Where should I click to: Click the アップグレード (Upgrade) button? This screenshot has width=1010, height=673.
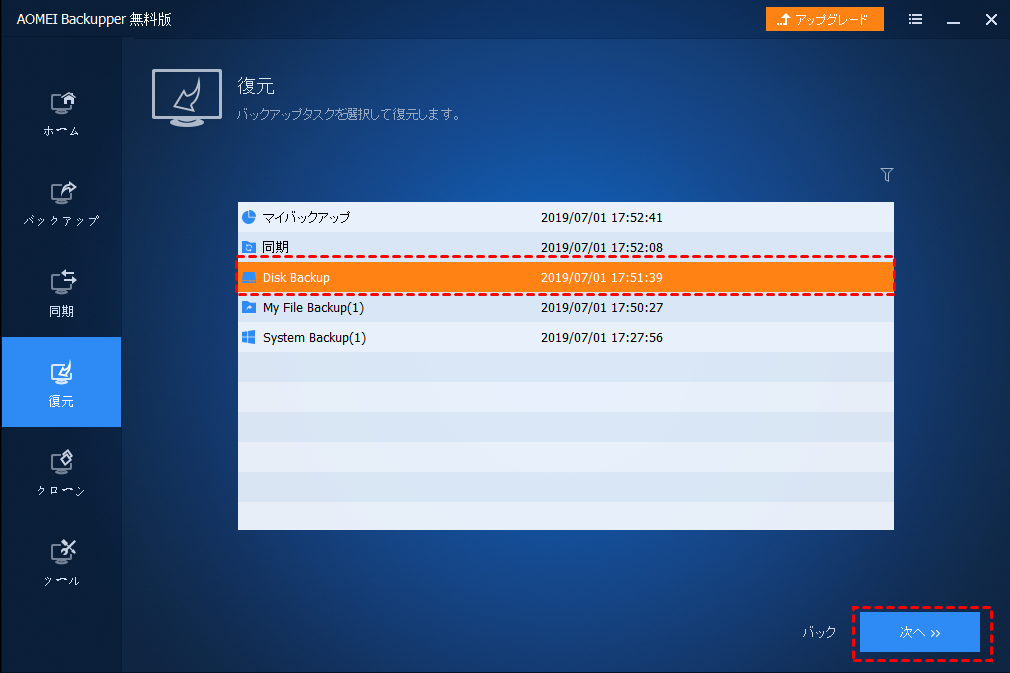[x=824, y=19]
